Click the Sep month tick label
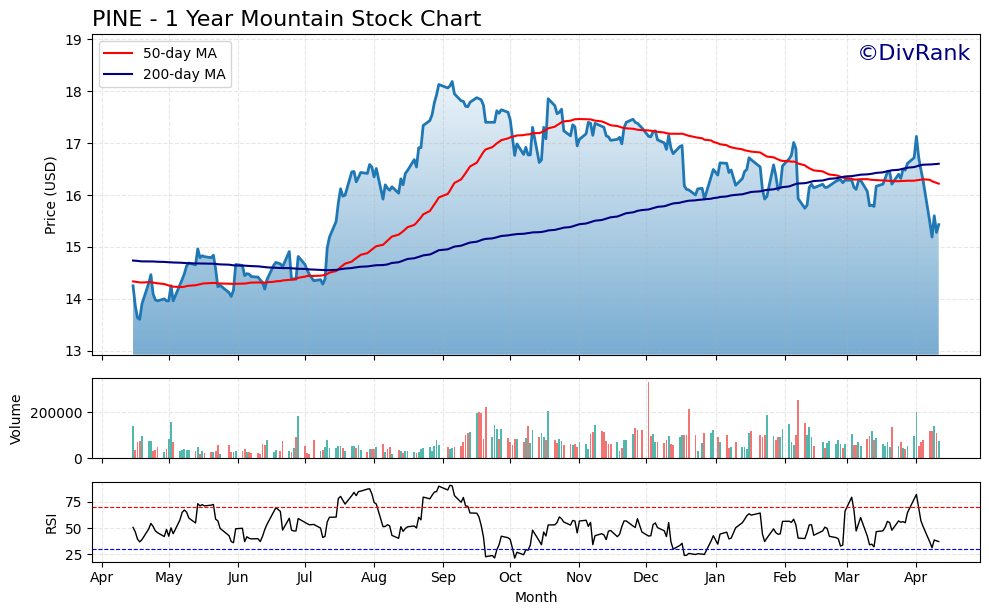989x615 pixels. (443, 578)
